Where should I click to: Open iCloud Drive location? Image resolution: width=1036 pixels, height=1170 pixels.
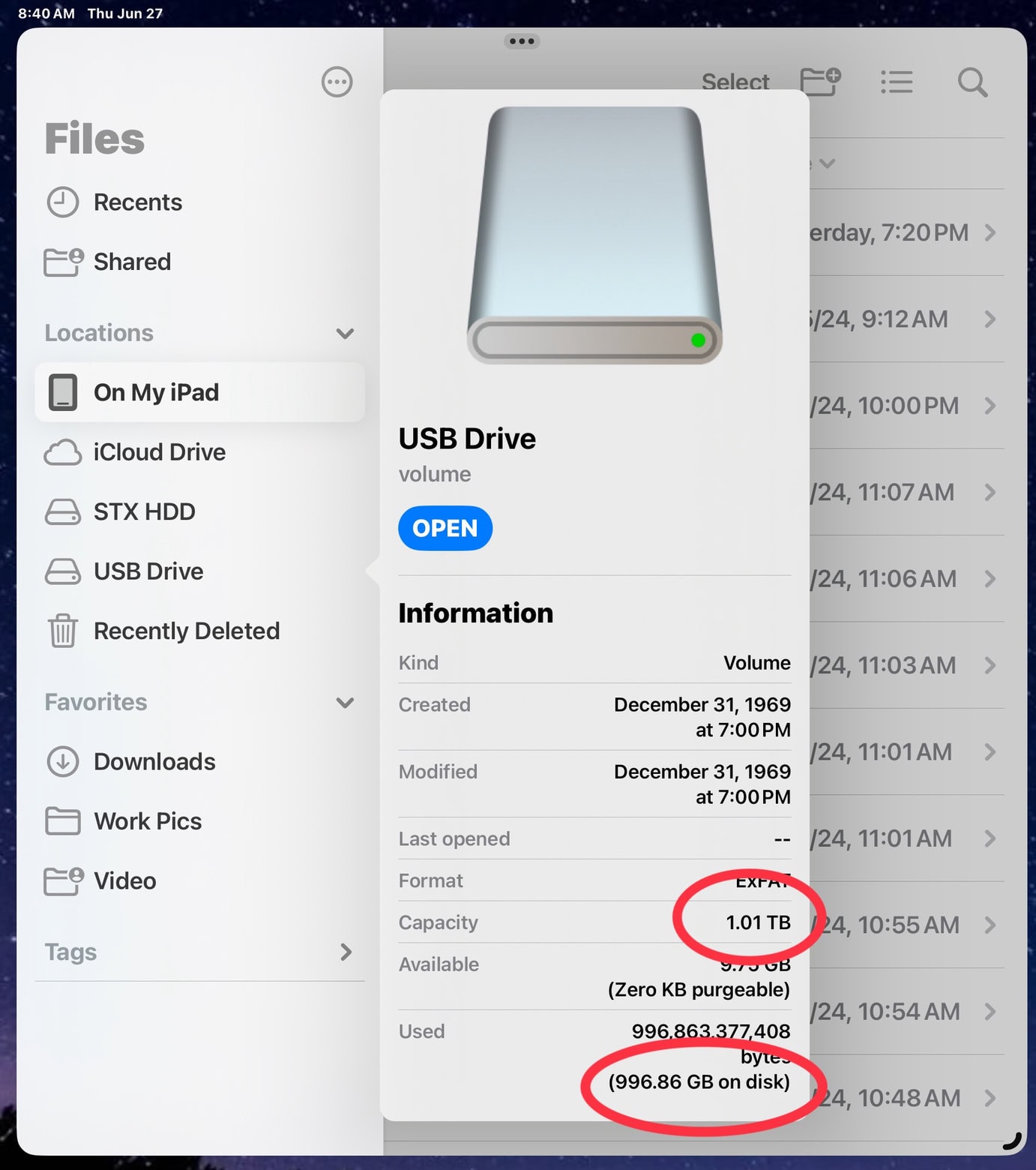(159, 452)
